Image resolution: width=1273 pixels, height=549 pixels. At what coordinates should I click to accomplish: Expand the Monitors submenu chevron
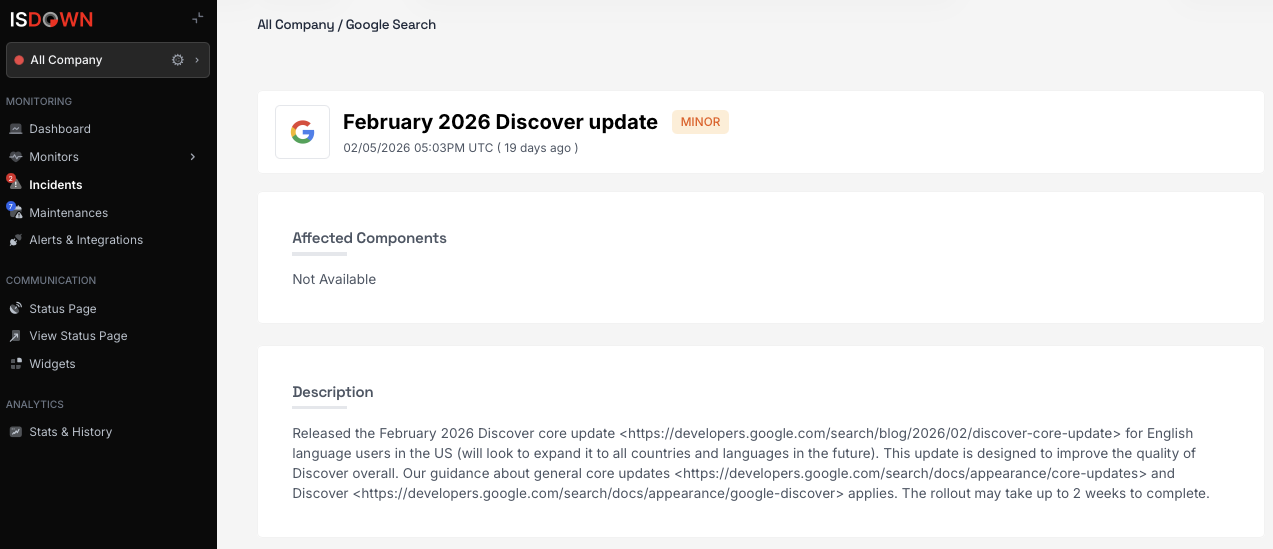193,157
